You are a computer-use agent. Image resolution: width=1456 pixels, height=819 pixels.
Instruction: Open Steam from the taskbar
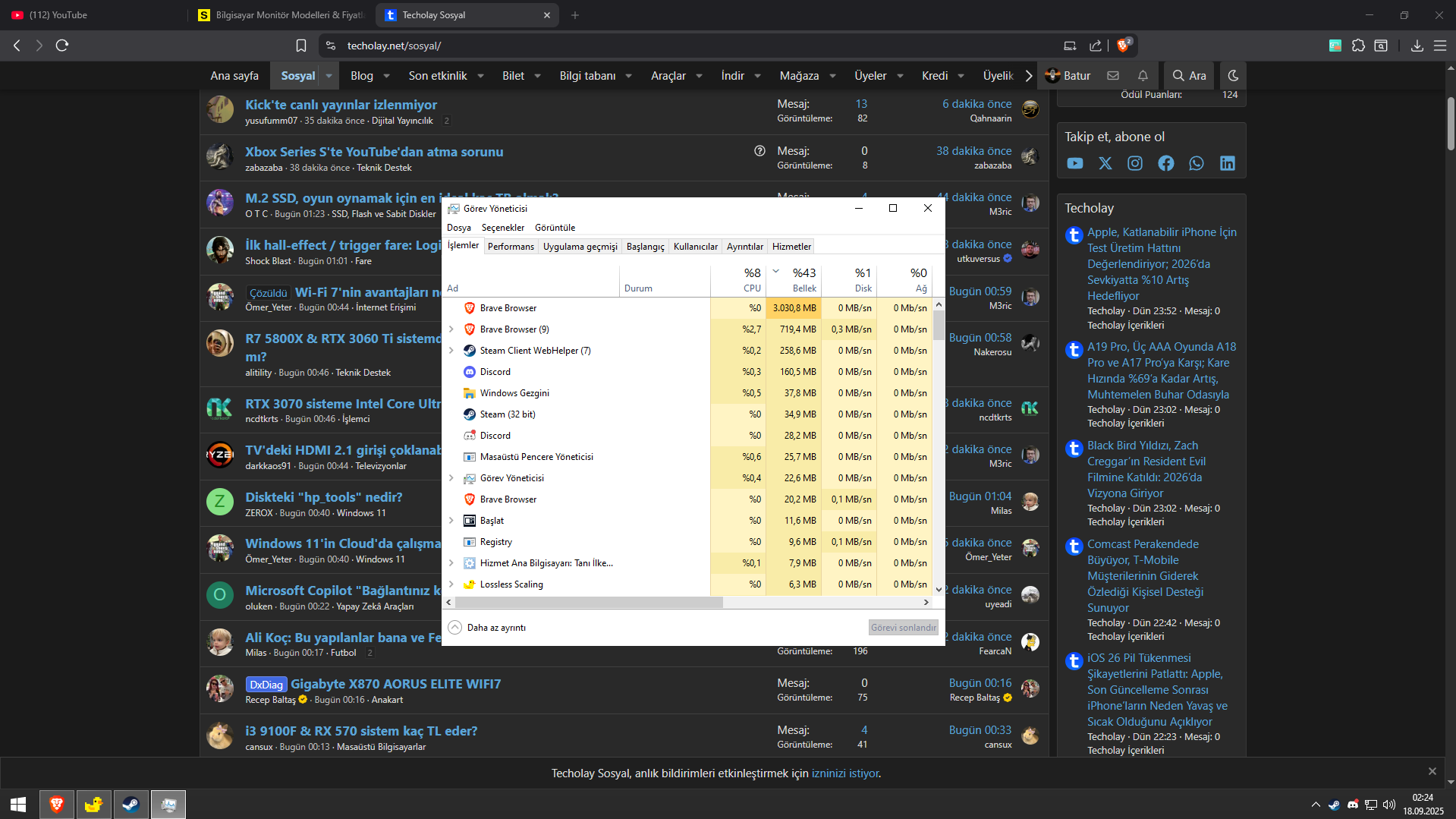click(x=131, y=805)
